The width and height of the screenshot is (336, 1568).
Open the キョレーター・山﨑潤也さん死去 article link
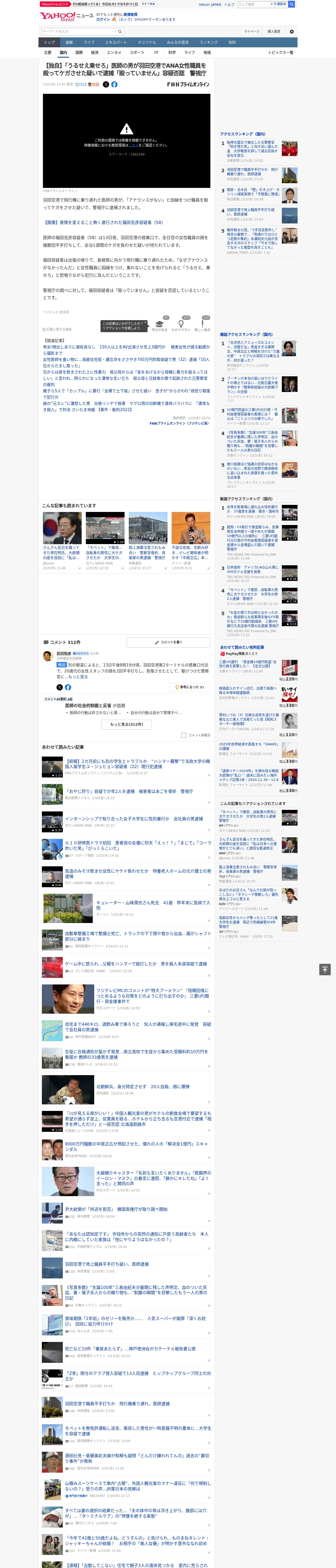(153, 905)
